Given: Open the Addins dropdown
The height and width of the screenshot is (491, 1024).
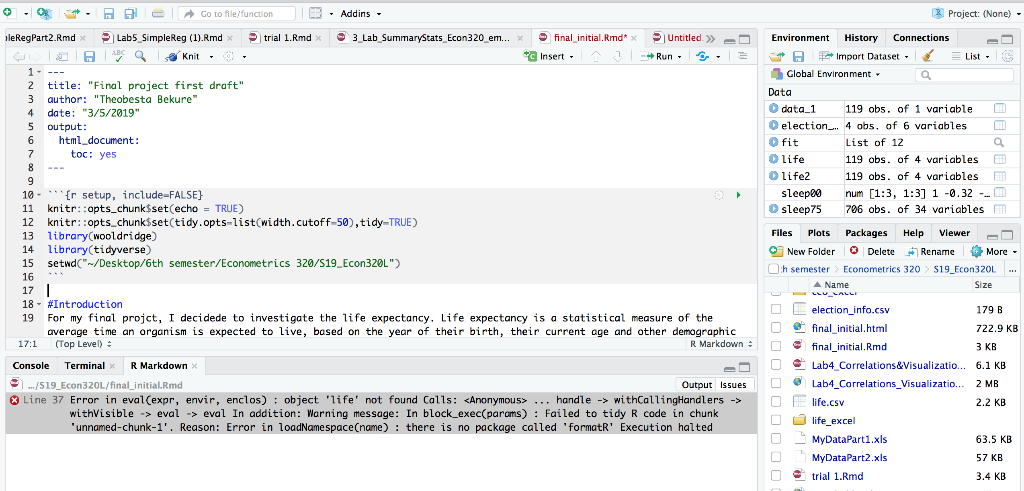Looking at the screenshot, I should tap(361, 13).
